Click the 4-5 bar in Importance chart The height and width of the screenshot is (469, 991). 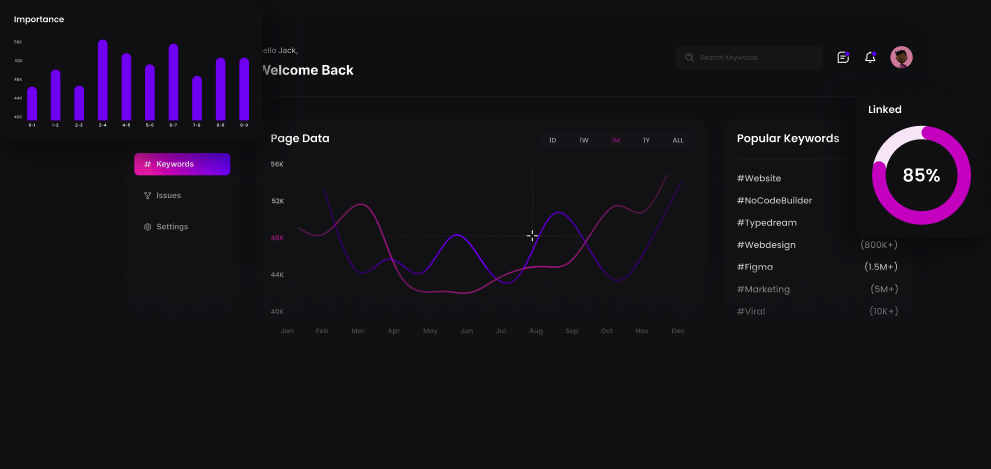[126, 87]
